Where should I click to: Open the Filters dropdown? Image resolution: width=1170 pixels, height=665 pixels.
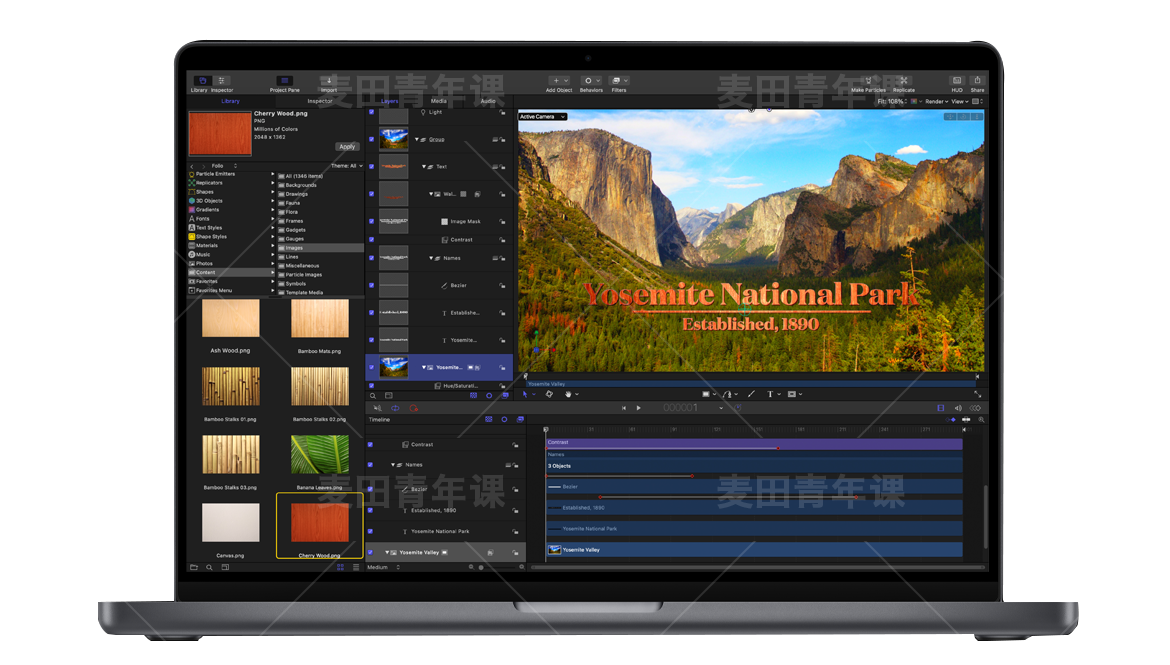coord(619,81)
